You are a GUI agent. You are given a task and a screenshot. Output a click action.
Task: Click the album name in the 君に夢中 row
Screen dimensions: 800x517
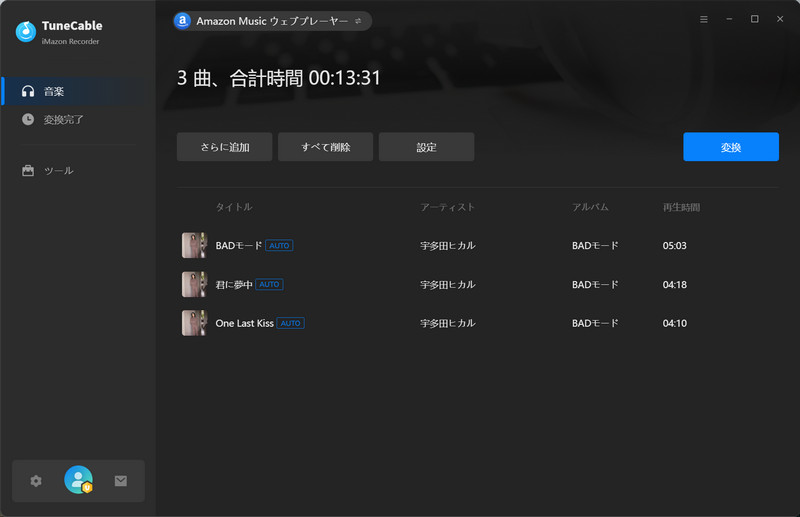(595, 284)
